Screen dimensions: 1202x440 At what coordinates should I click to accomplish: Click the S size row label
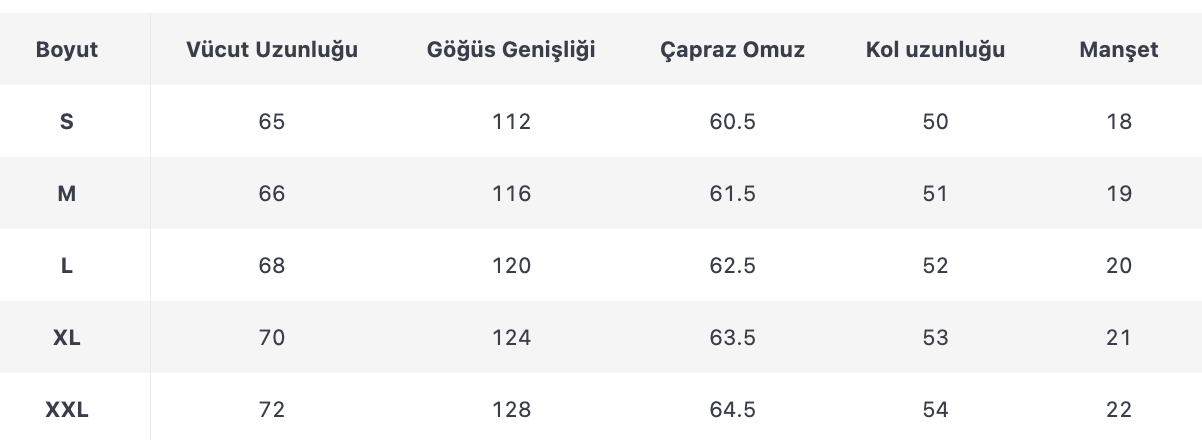pyautogui.click(x=67, y=122)
